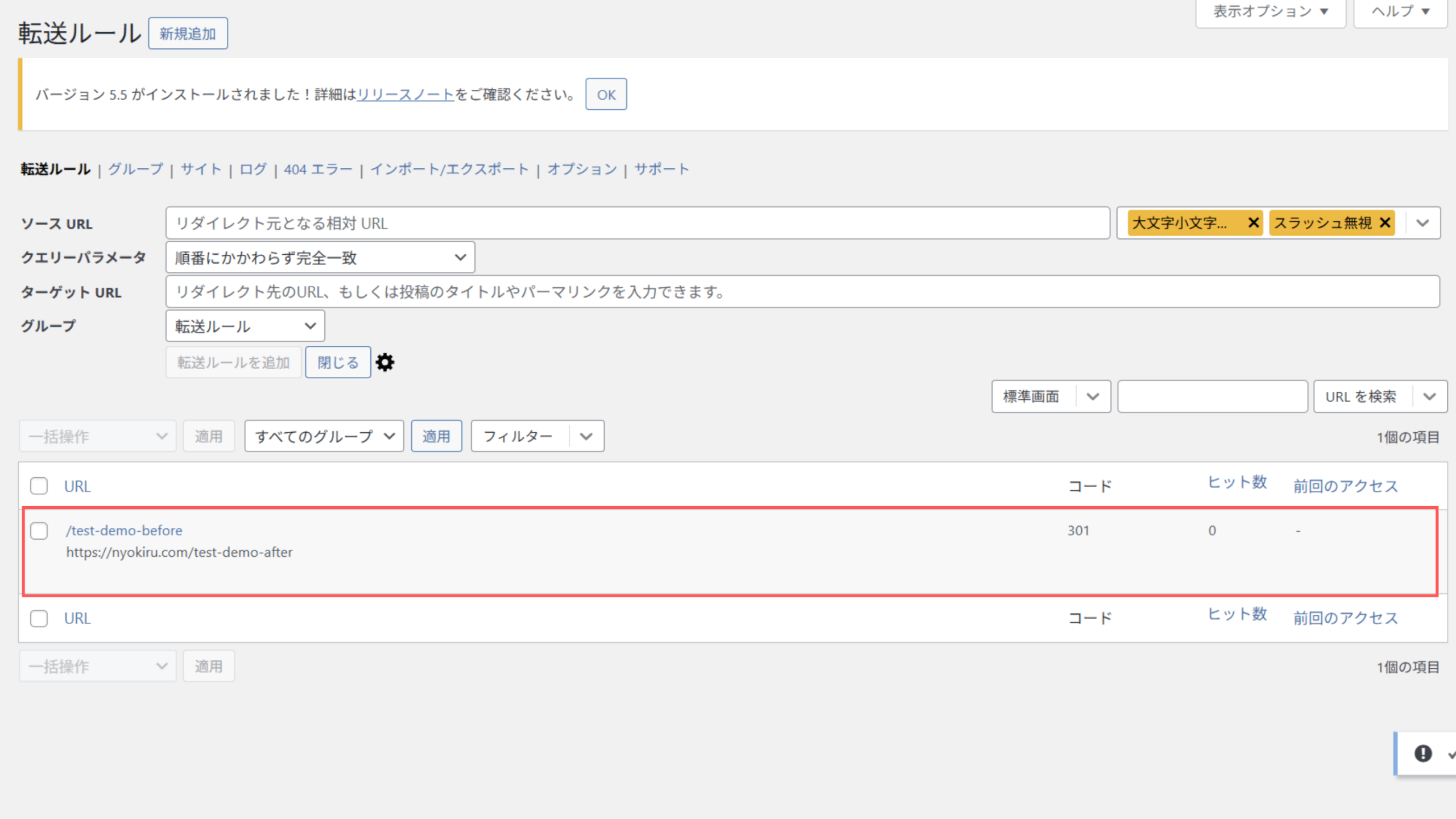Toggle select-all checkbox in table footer
This screenshot has width=1456, height=819.
click(x=39, y=618)
